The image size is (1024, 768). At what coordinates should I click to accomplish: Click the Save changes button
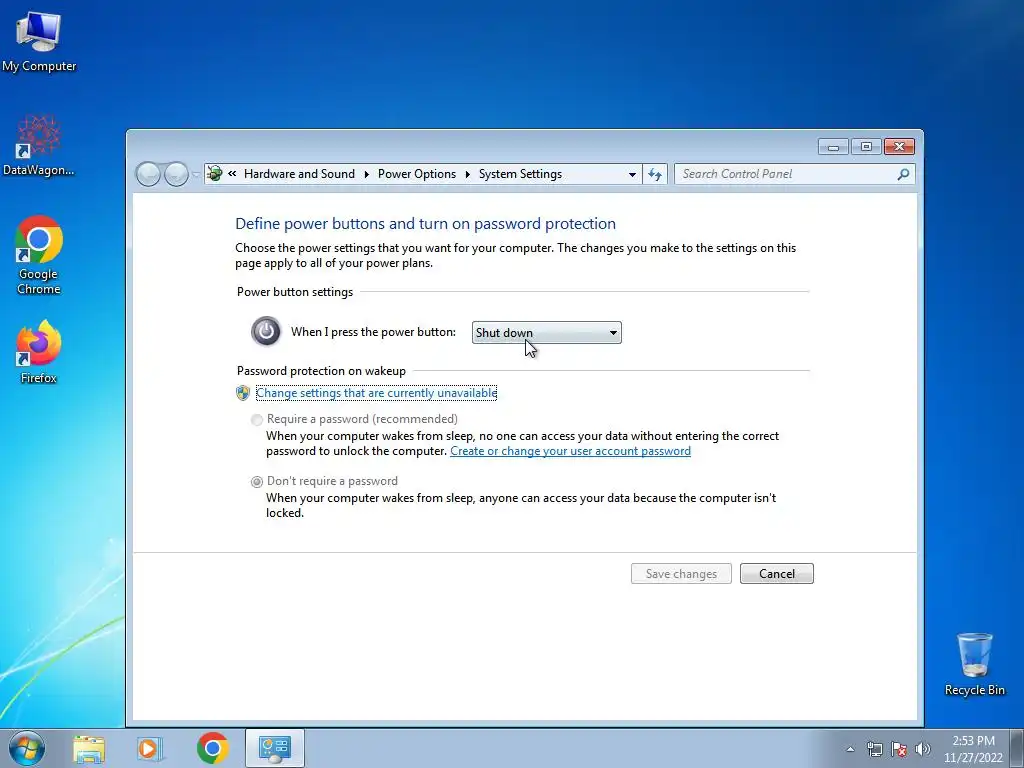pos(681,573)
